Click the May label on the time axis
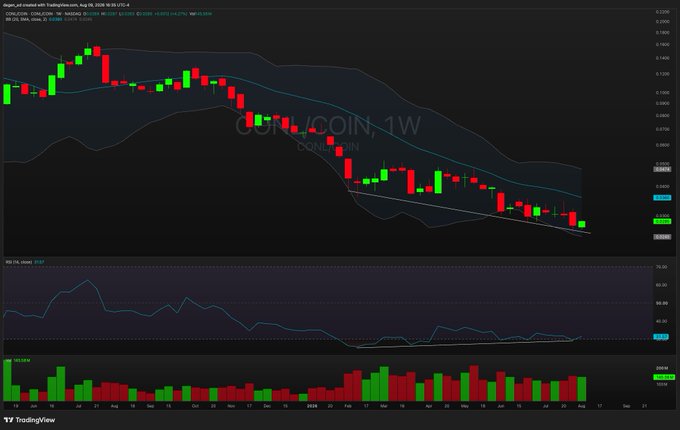The image size is (680, 430). tap(465, 406)
